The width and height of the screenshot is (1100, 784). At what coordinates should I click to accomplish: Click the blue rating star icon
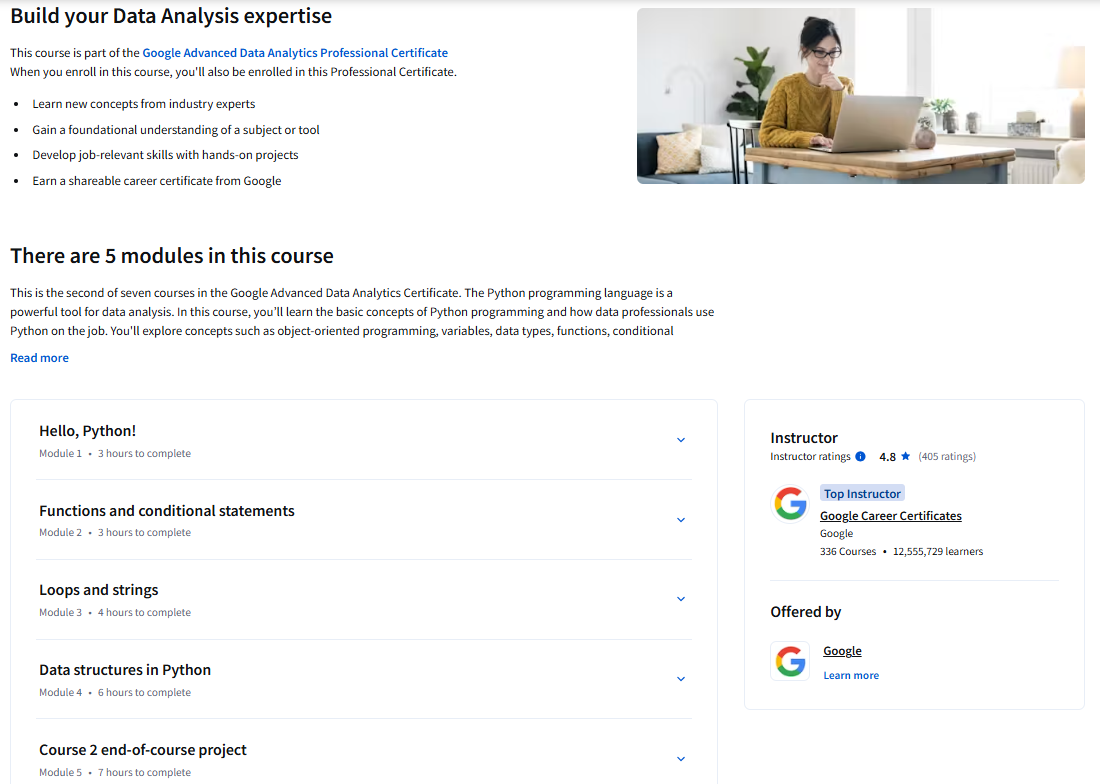point(905,456)
